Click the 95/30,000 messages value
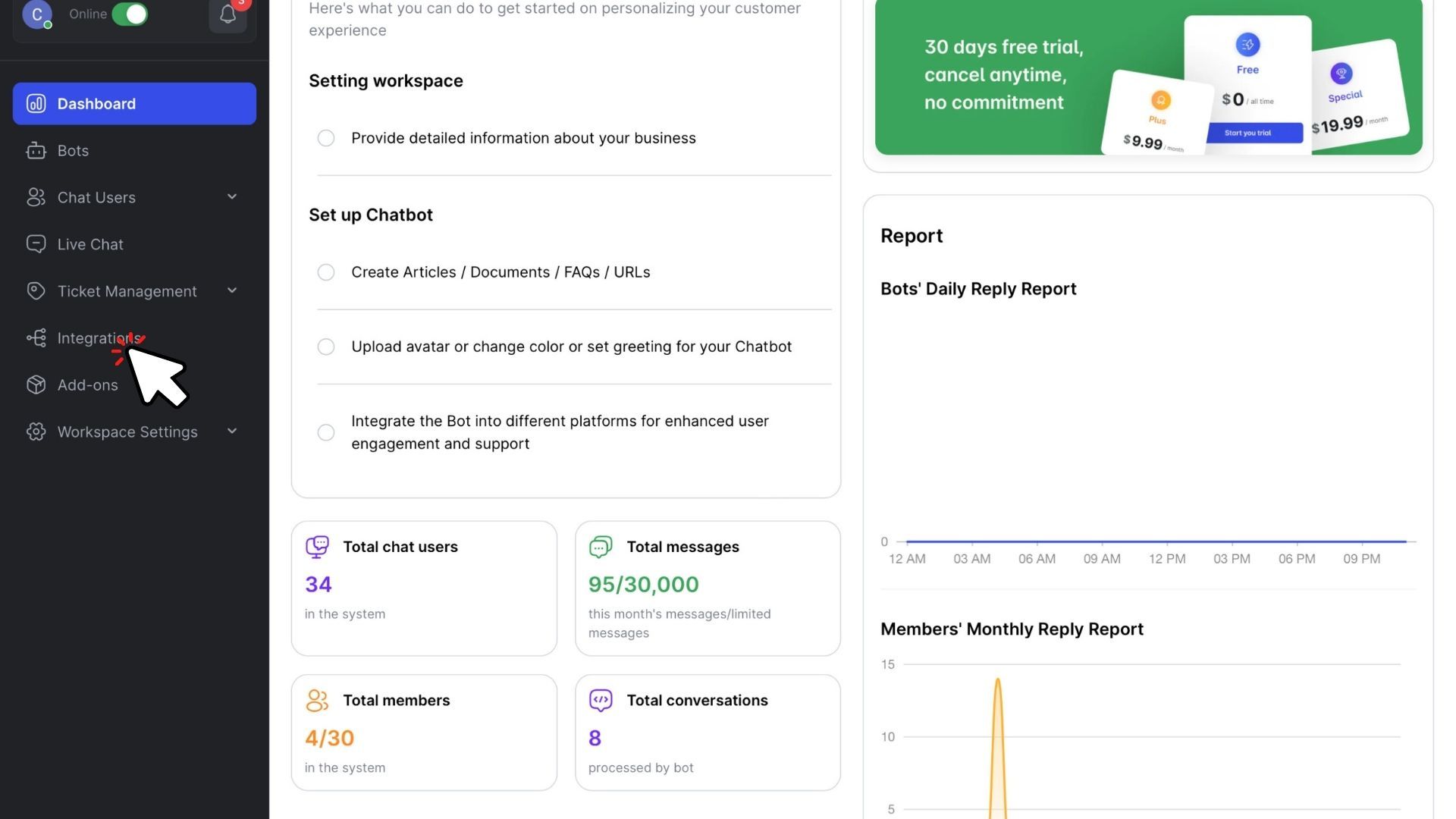The height and width of the screenshot is (819, 1456). (644, 585)
